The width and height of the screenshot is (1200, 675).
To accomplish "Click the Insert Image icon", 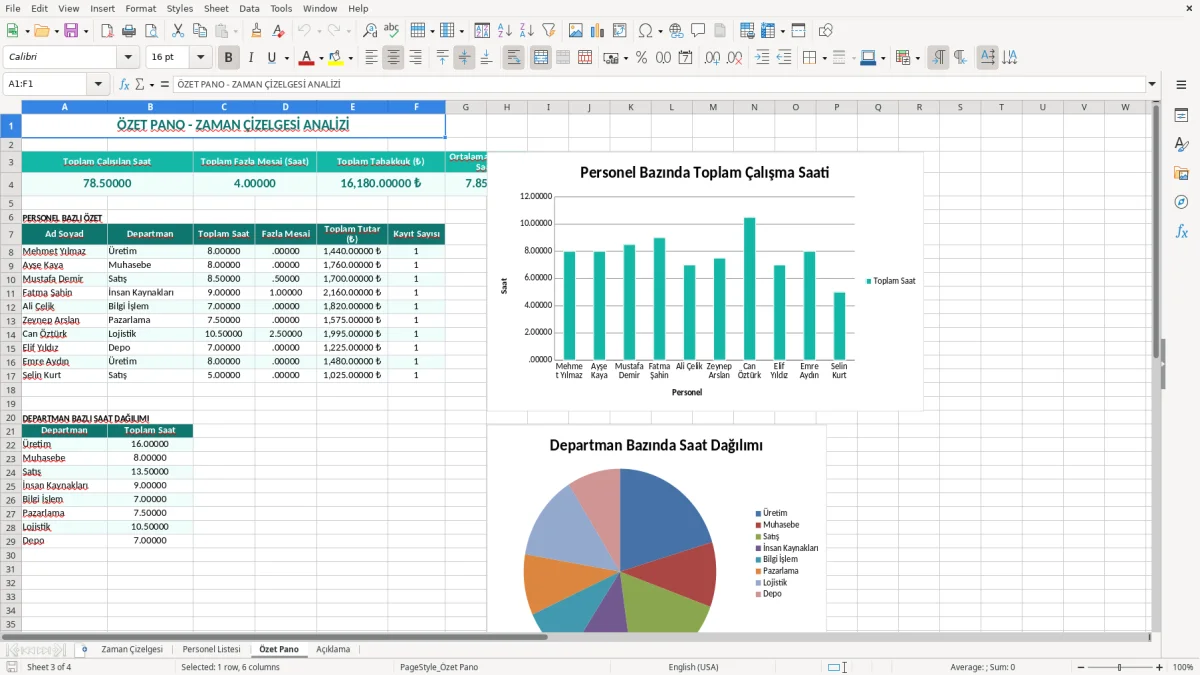I will (577, 31).
